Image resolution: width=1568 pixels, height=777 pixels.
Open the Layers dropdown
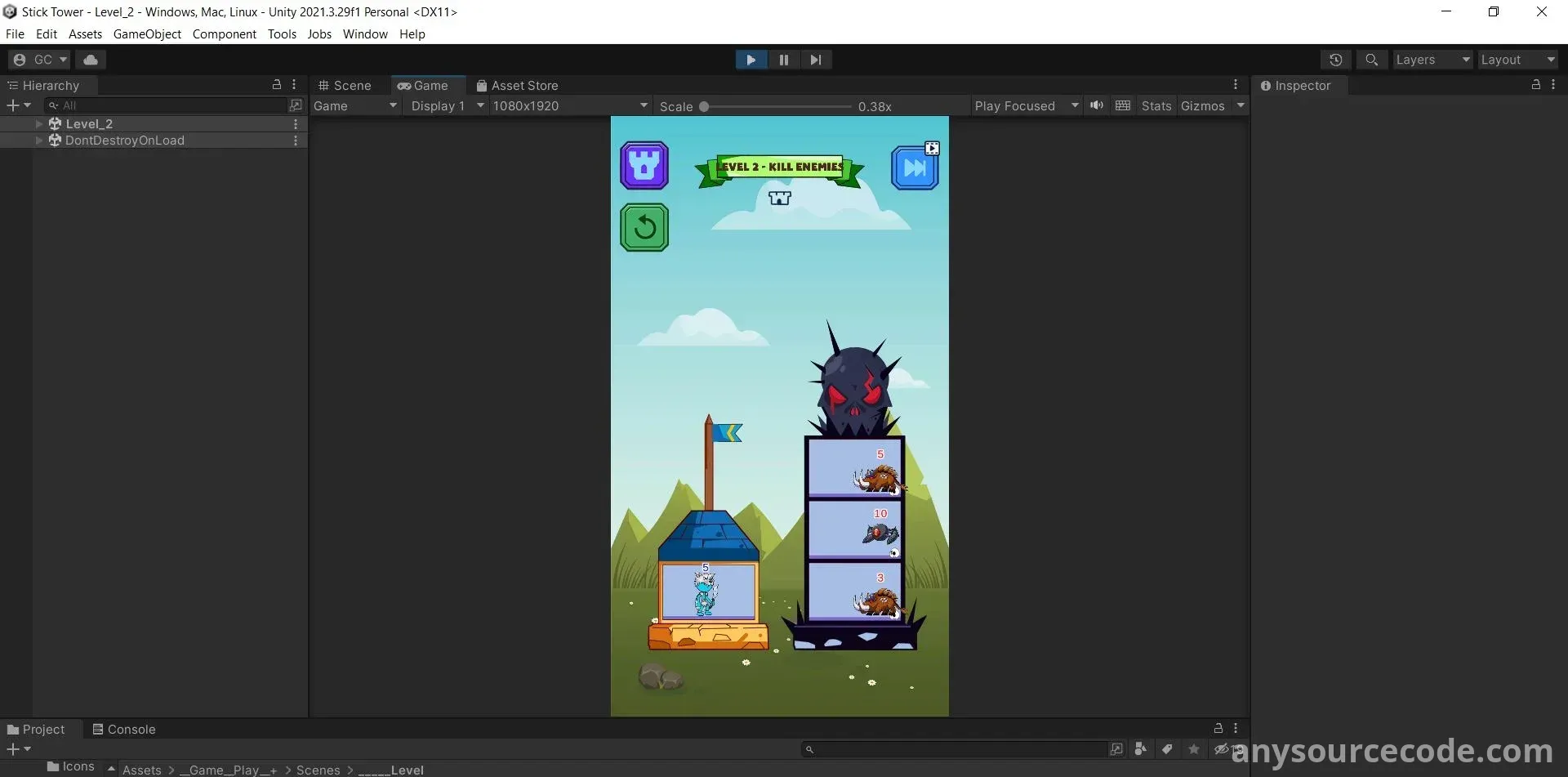click(x=1432, y=60)
